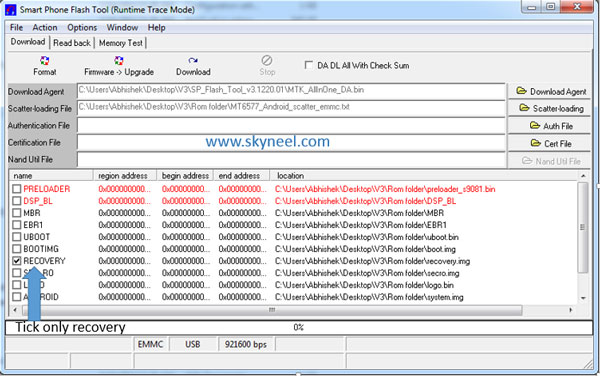
Task: Tick the UBOOT checkbox
Action: click(16, 237)
